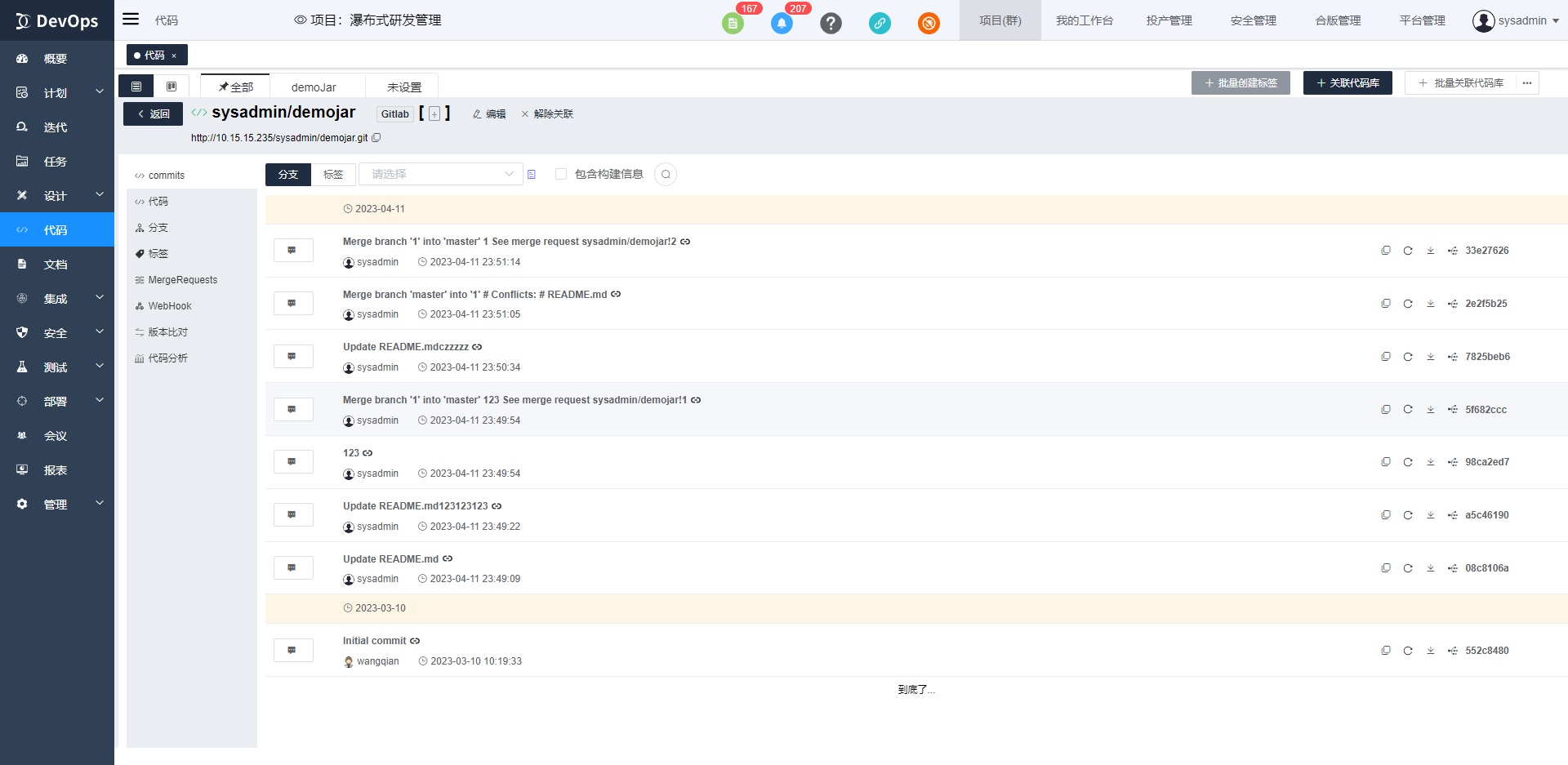This screenshot has width=1568, height=765.
Task: Click the search icon beside build info checkbox
Action: pyautogui.click(x=666, y=175)
